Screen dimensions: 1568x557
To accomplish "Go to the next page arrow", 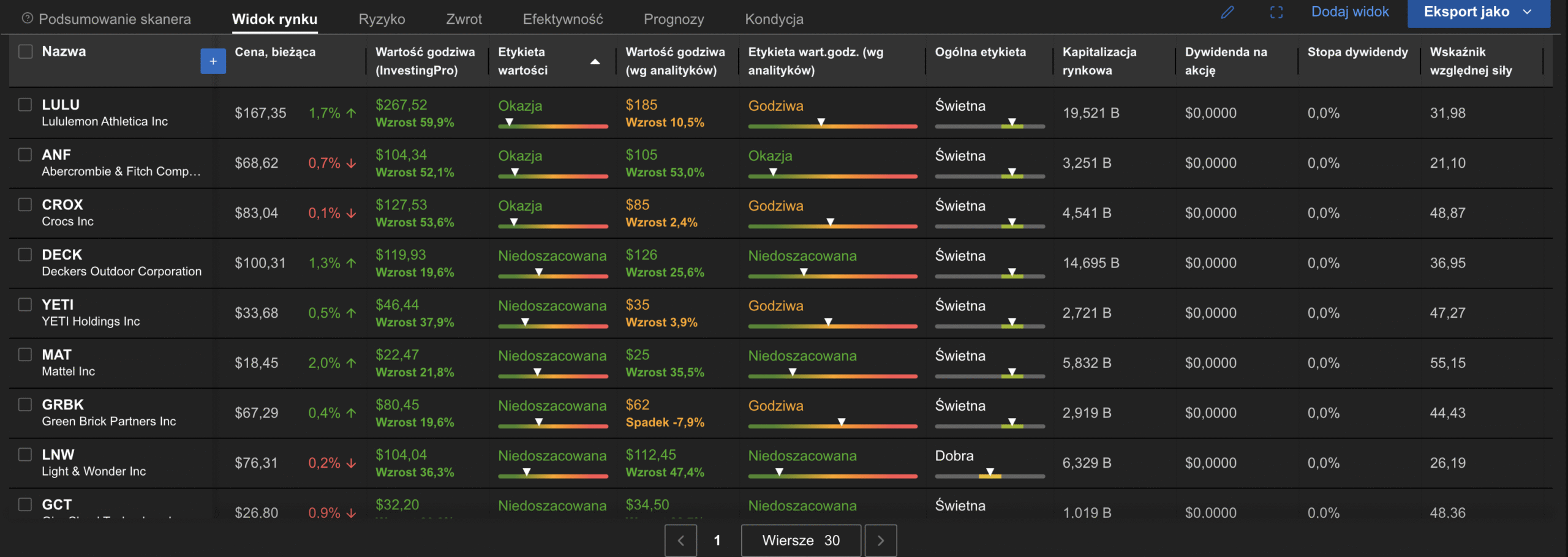I will (880, 540).
